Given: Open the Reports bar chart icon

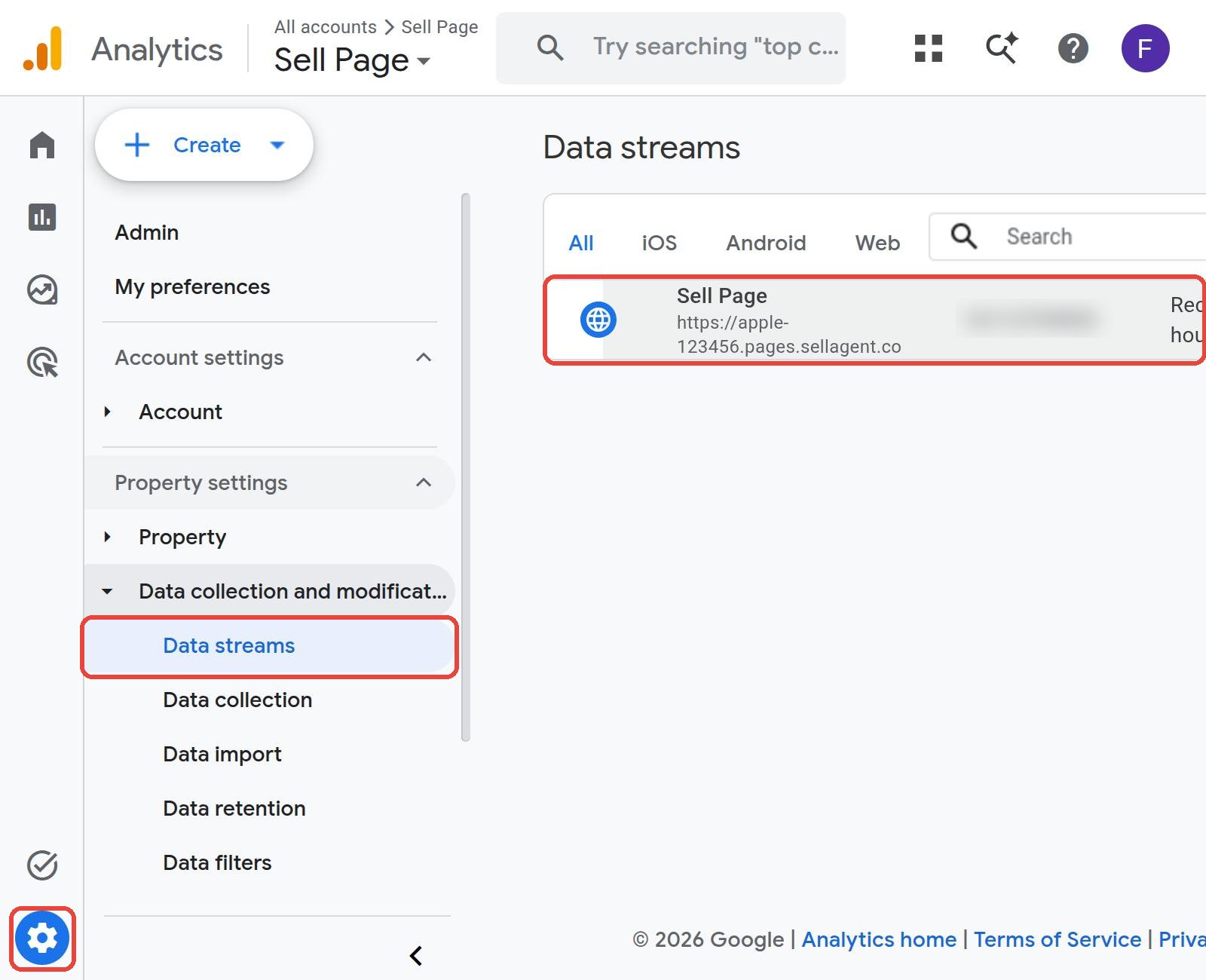Looking at the screenshot, I should 42,217.
